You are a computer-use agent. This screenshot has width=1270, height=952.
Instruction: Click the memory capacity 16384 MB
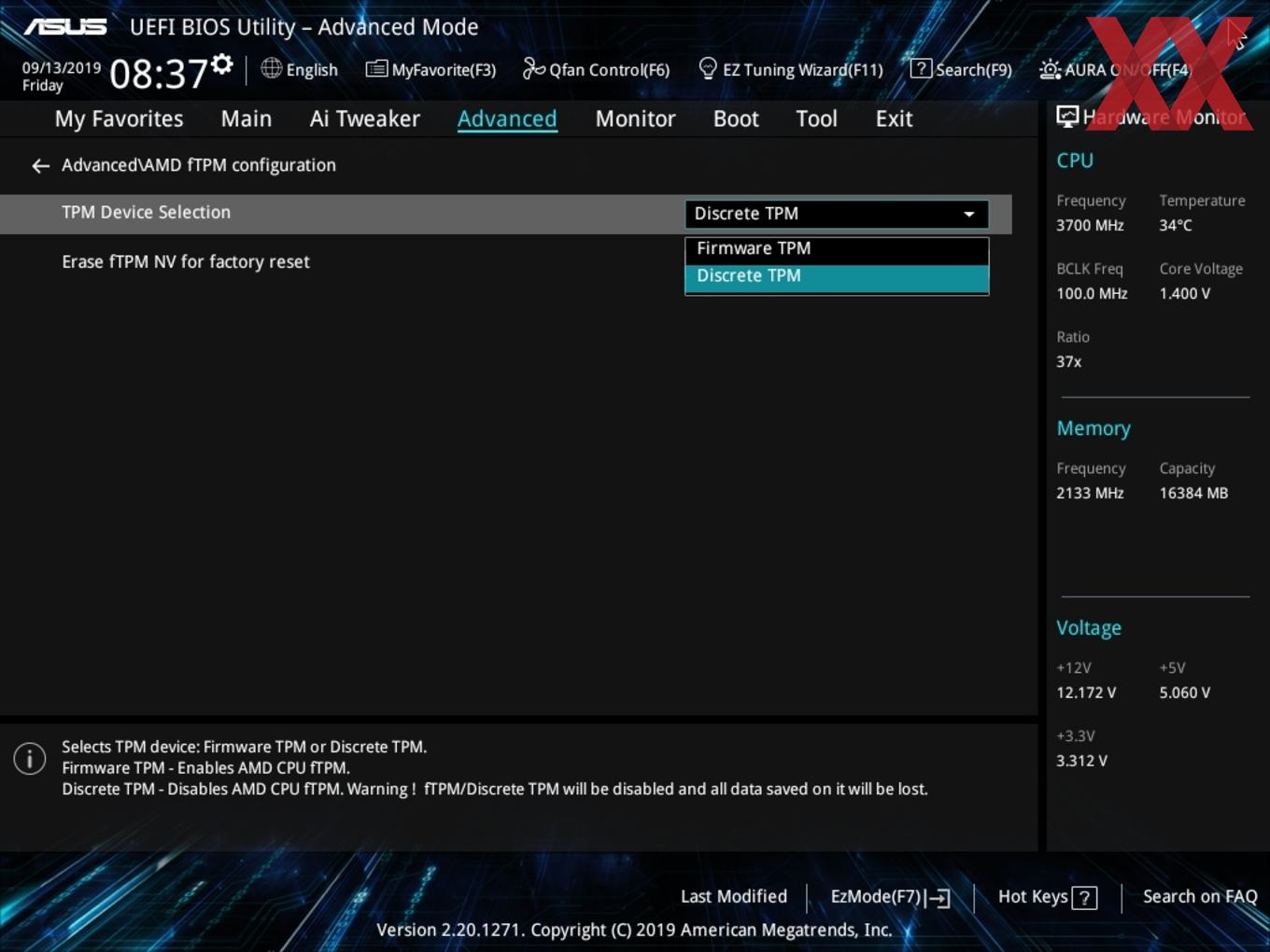[1193, 493]
